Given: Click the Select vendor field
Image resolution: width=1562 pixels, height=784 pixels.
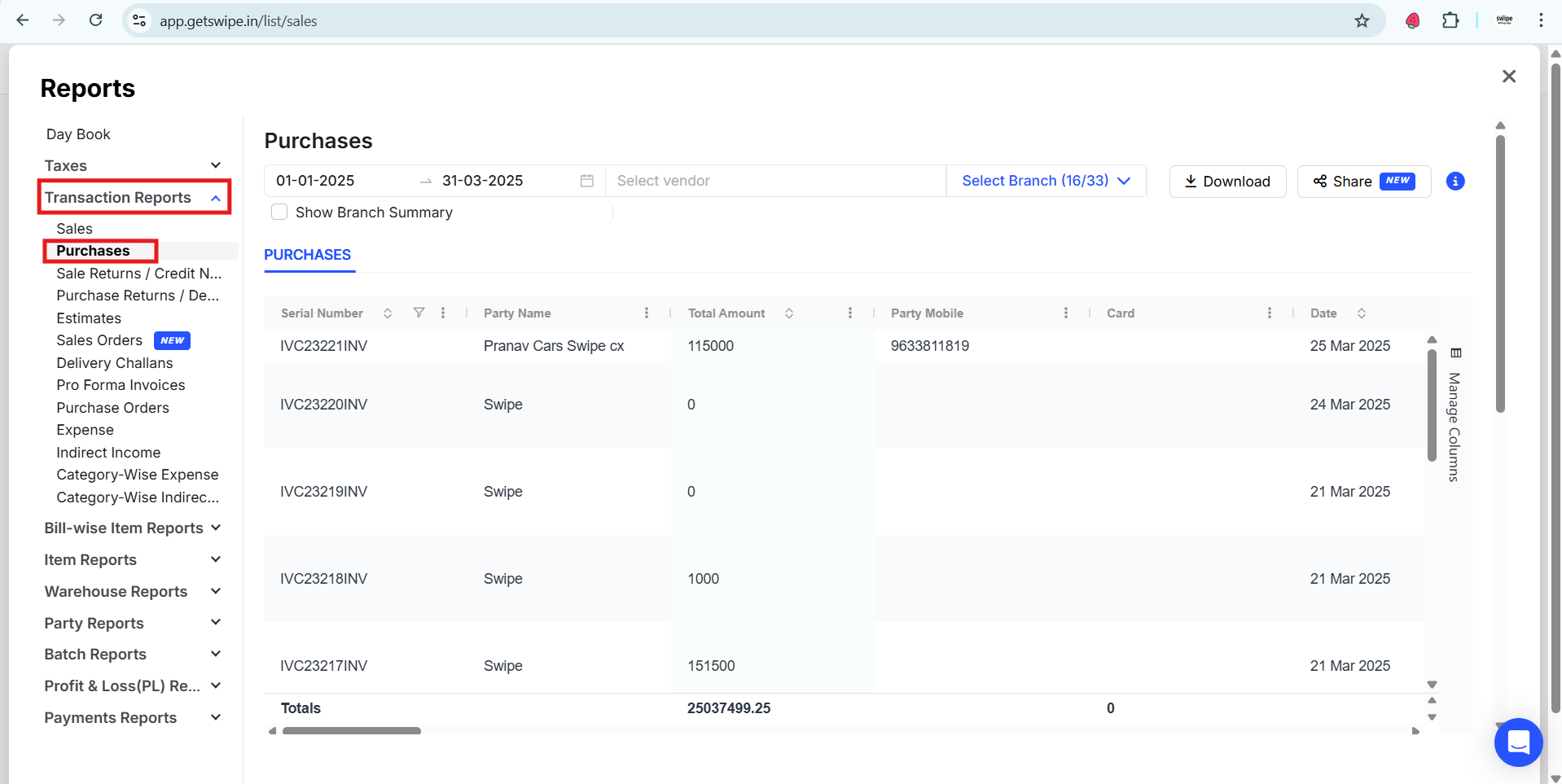Looking at the screenshot, I should click(775, 181).
